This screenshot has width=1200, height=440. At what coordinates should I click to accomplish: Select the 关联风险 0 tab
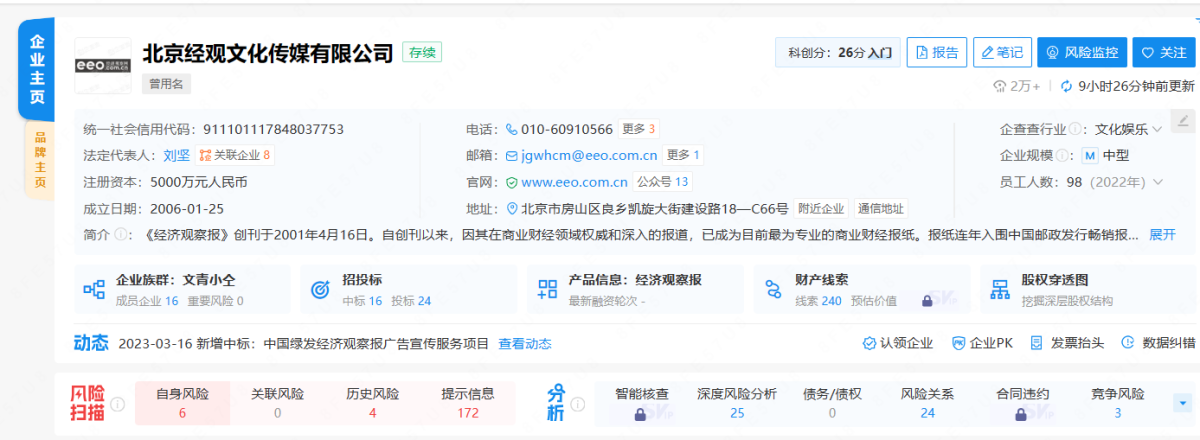(277, 402)
